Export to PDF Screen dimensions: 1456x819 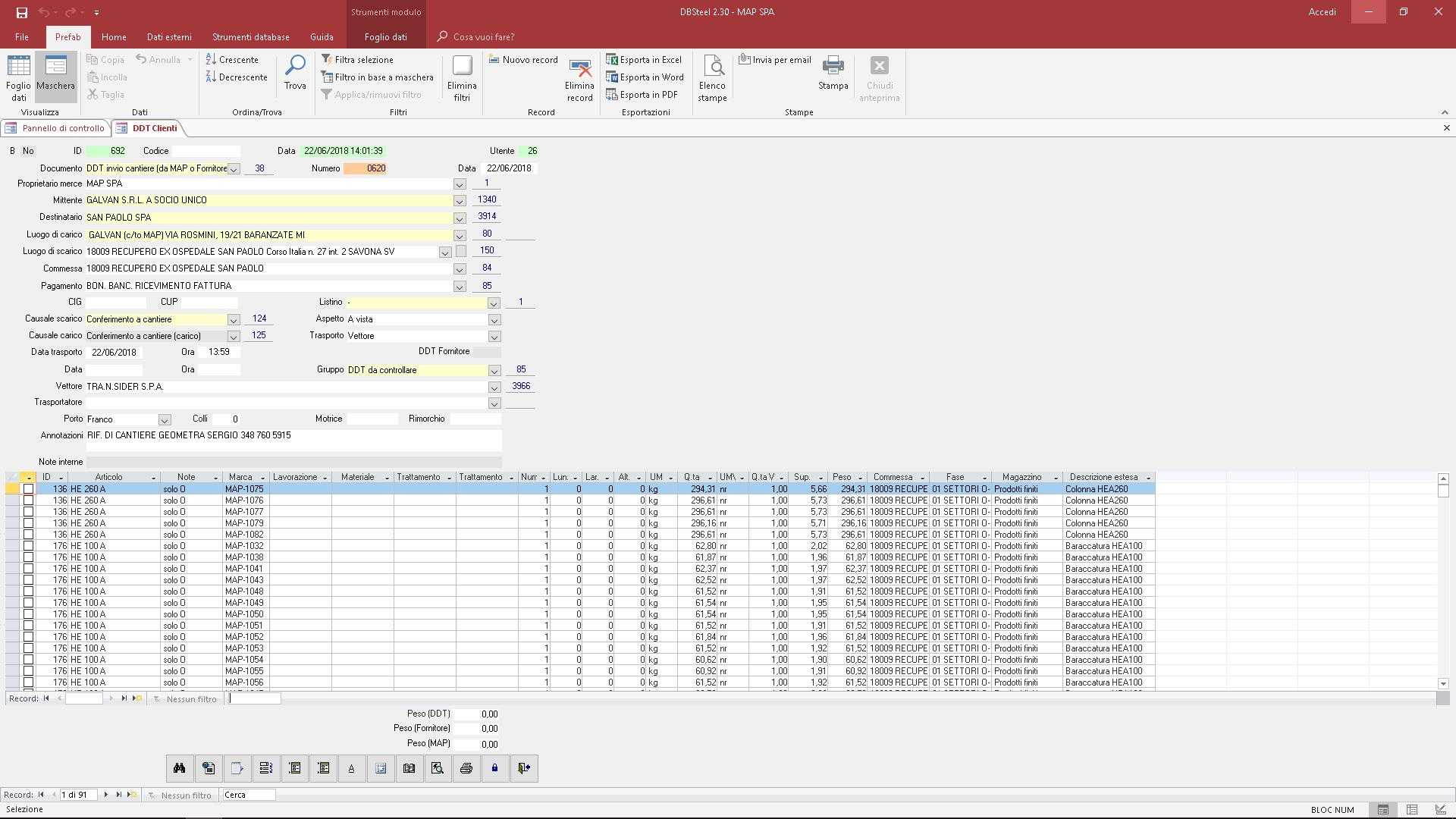pyautogui.click(x=642, y=95)
